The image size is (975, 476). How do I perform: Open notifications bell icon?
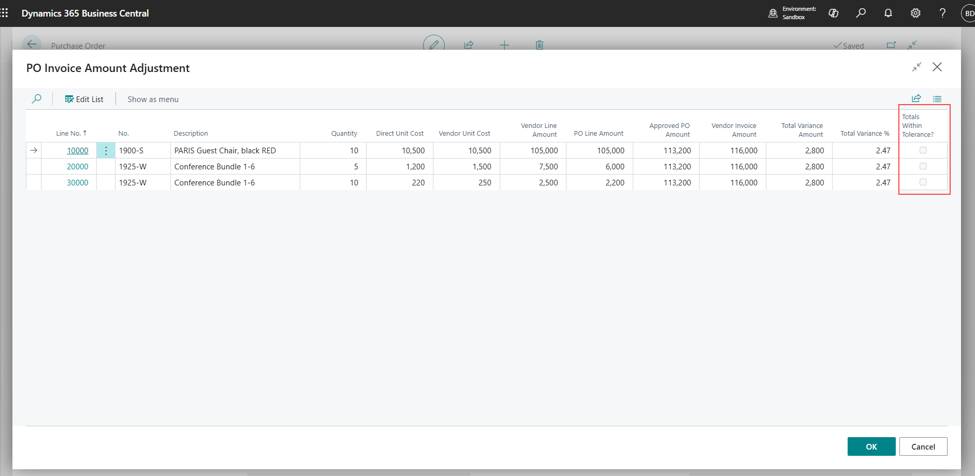pyautogui.click(x=888, y=12)
